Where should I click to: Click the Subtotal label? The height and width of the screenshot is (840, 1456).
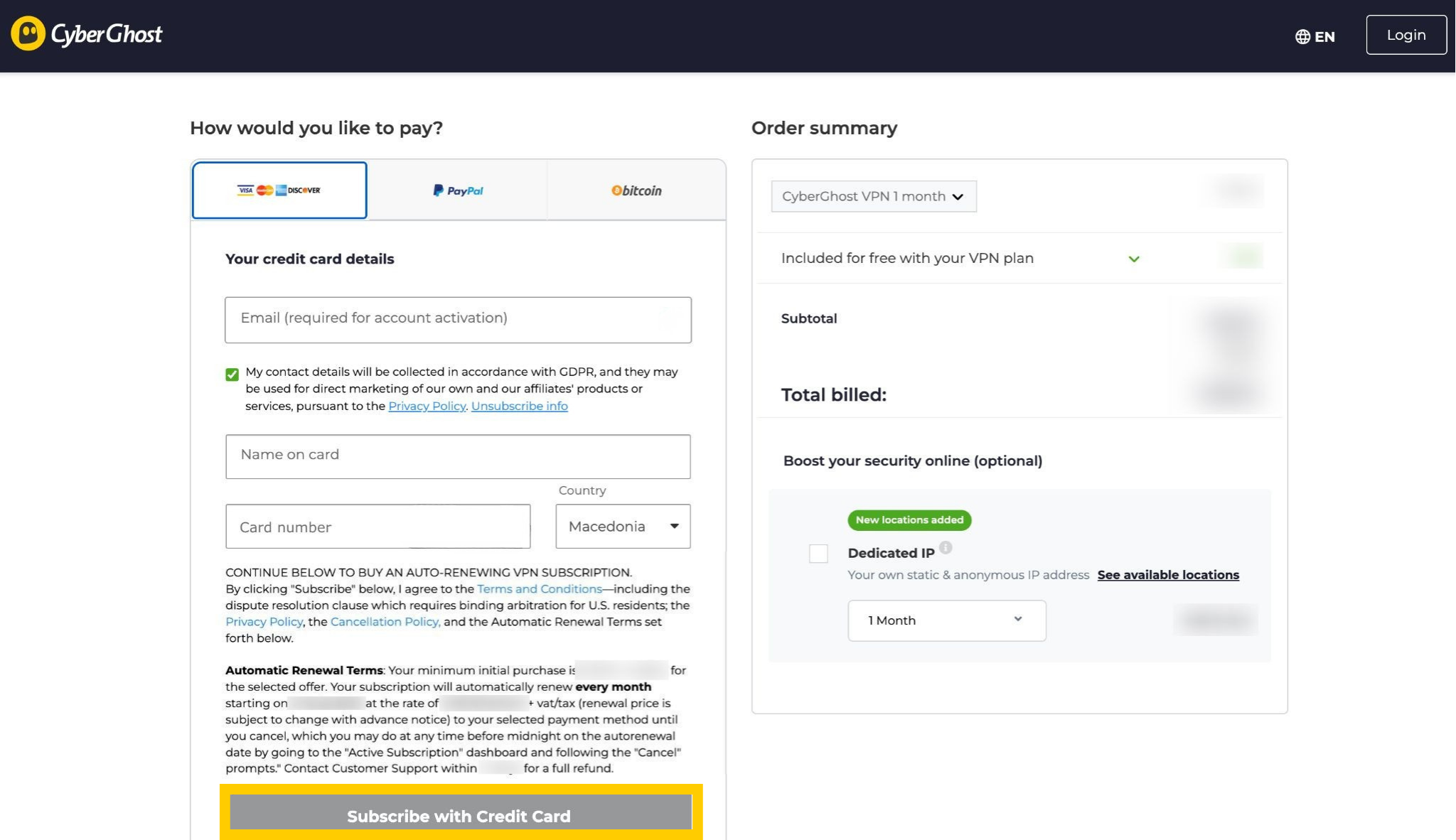[809, 318]
